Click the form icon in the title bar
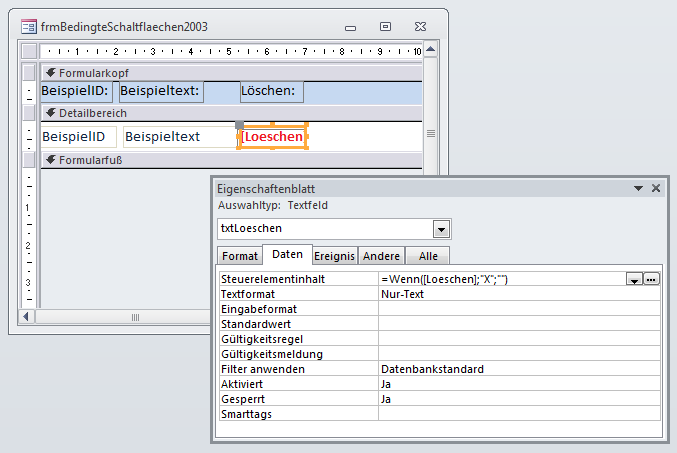The height and width of the screenshot is (453, 677). 29,27
